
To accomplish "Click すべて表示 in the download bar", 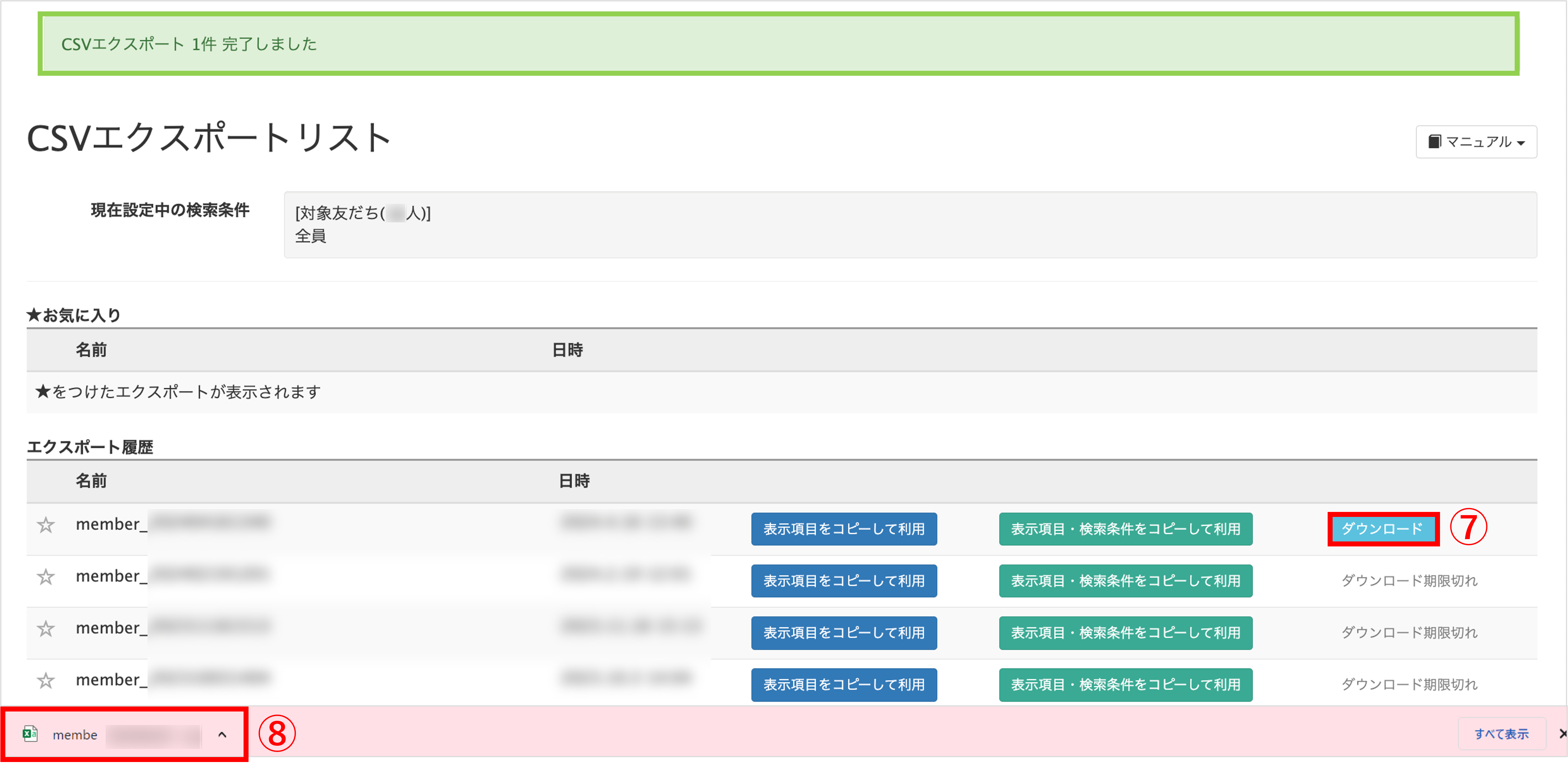I will point(1502,734).
